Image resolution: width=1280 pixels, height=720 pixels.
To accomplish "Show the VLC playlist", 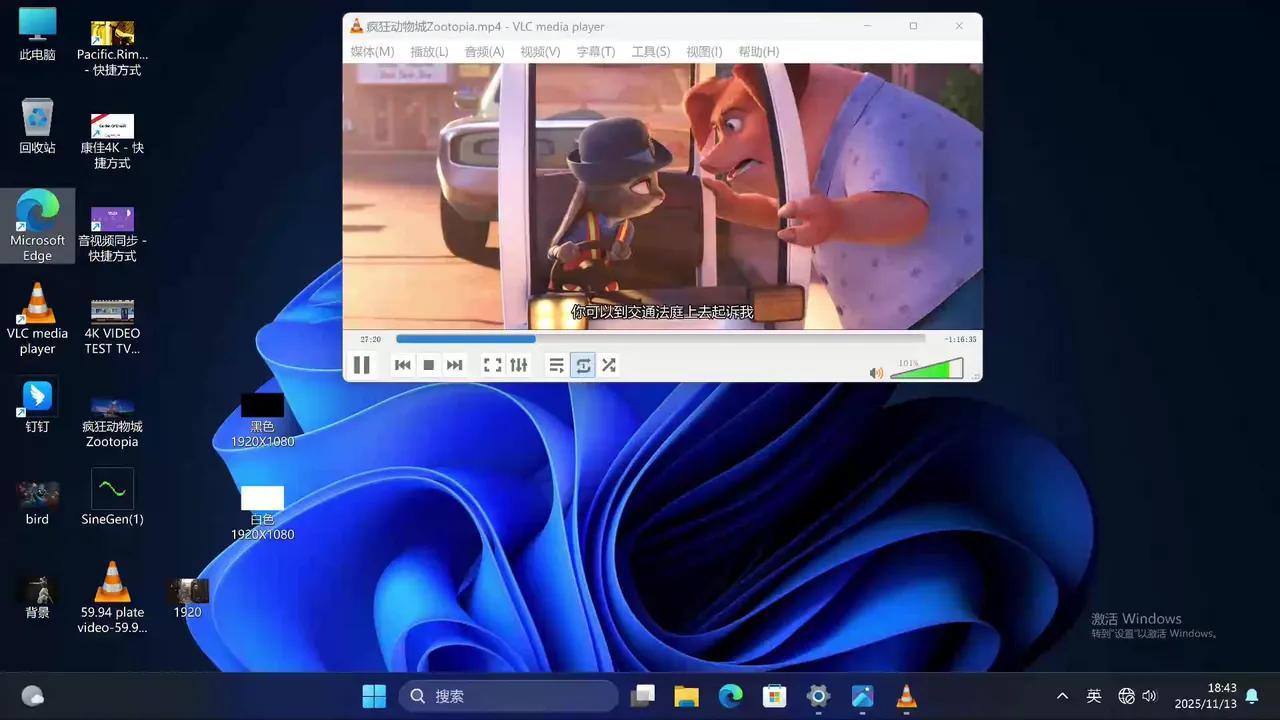I will point(557,365).
